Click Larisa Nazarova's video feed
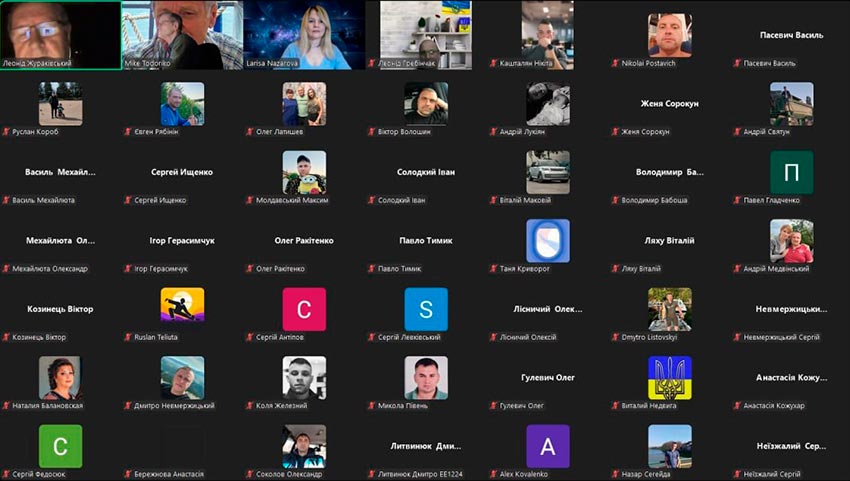This screenshot has height=481, width=850. [x=304, y=34]
